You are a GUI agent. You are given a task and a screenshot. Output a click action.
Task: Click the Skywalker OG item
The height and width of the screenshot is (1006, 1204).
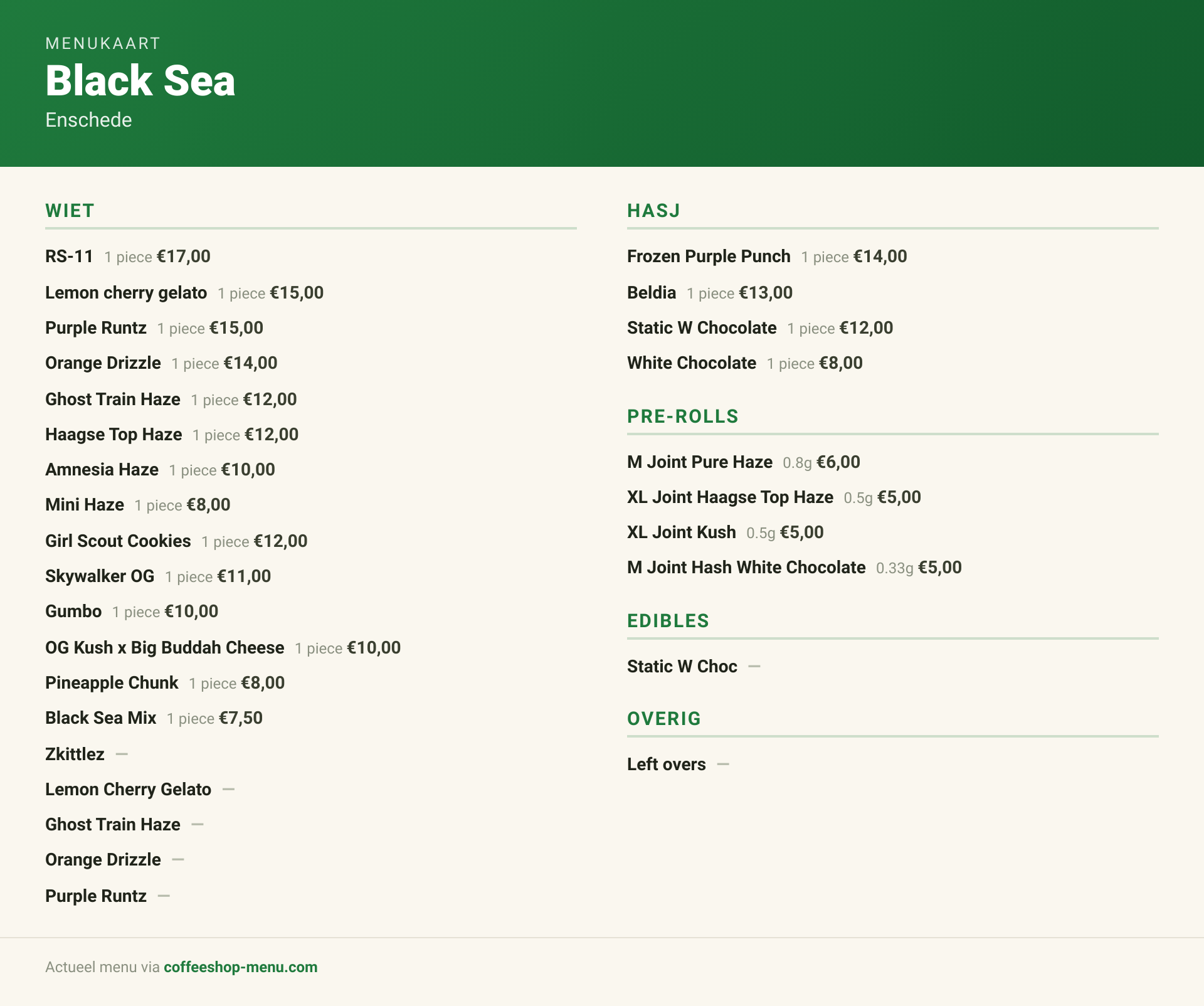coord(158,576)
